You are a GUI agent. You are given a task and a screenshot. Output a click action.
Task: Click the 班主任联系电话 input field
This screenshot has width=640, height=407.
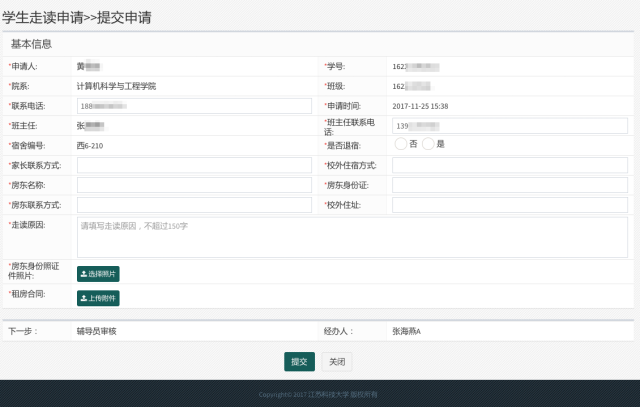(509, 126)
